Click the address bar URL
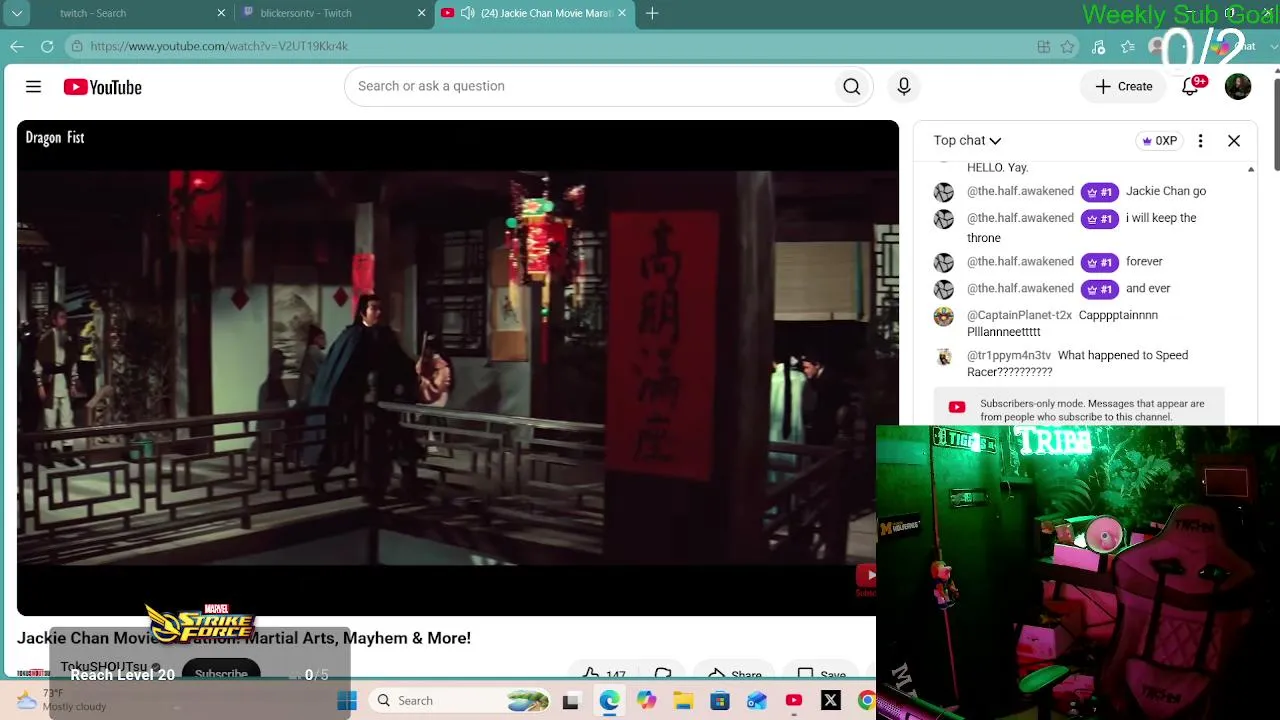1280x720 pixels. coord(219,46)
